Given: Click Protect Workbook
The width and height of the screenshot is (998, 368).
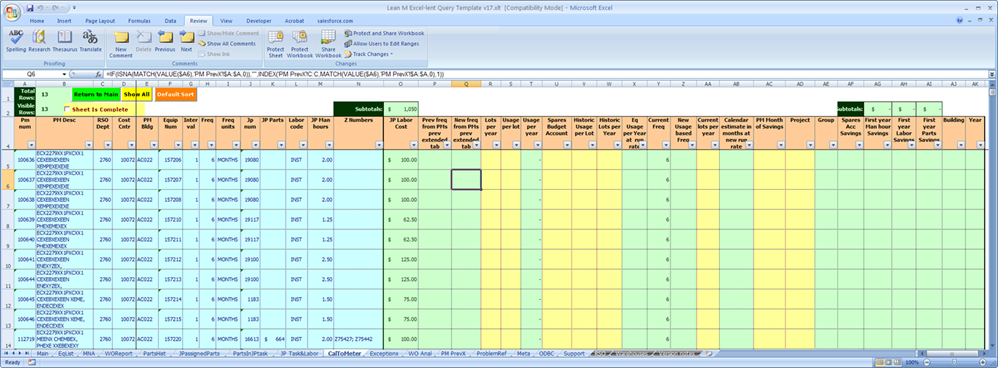Looking at the screenshot, I should point(299,44).
